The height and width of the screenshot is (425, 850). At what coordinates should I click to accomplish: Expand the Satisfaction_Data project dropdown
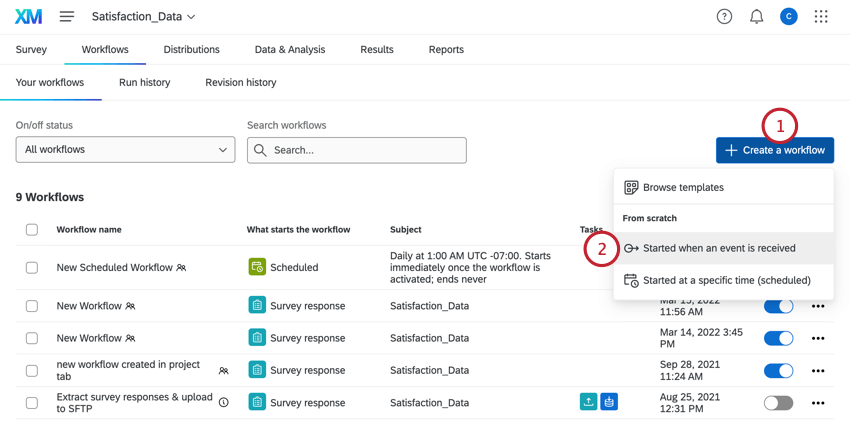[143, 17]
